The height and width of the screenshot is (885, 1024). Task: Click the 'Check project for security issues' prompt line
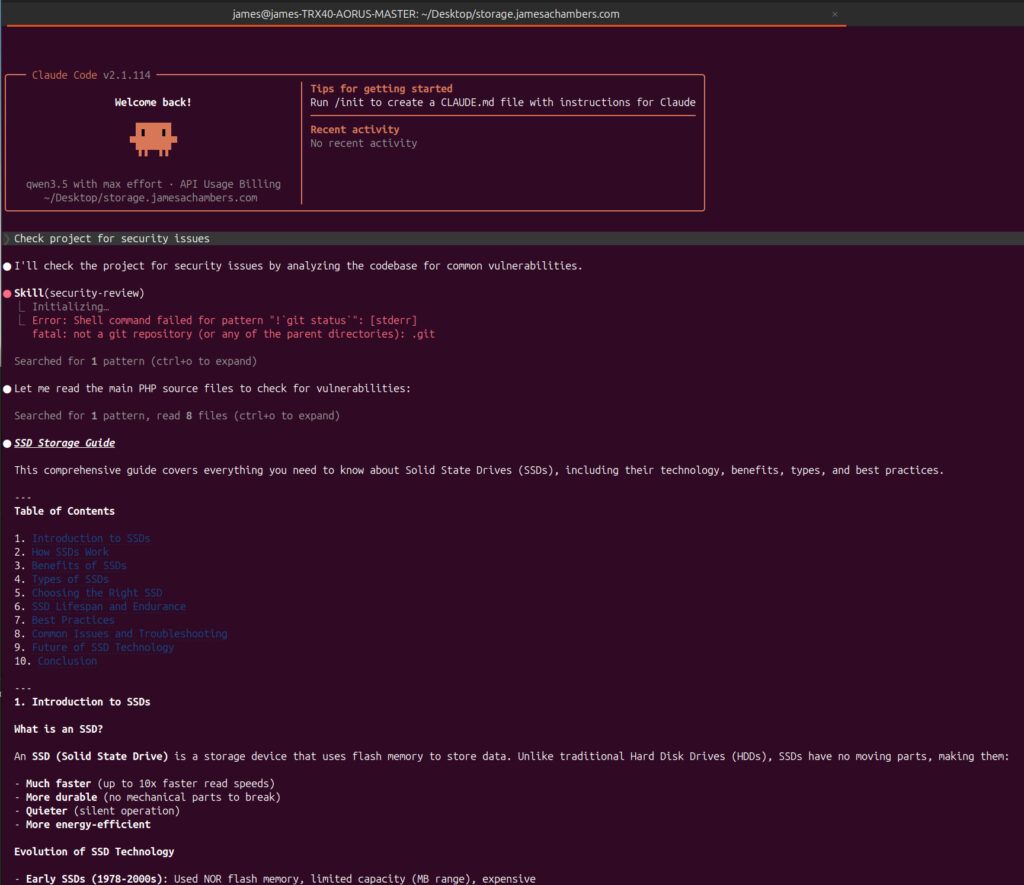[x=111, y=239]
